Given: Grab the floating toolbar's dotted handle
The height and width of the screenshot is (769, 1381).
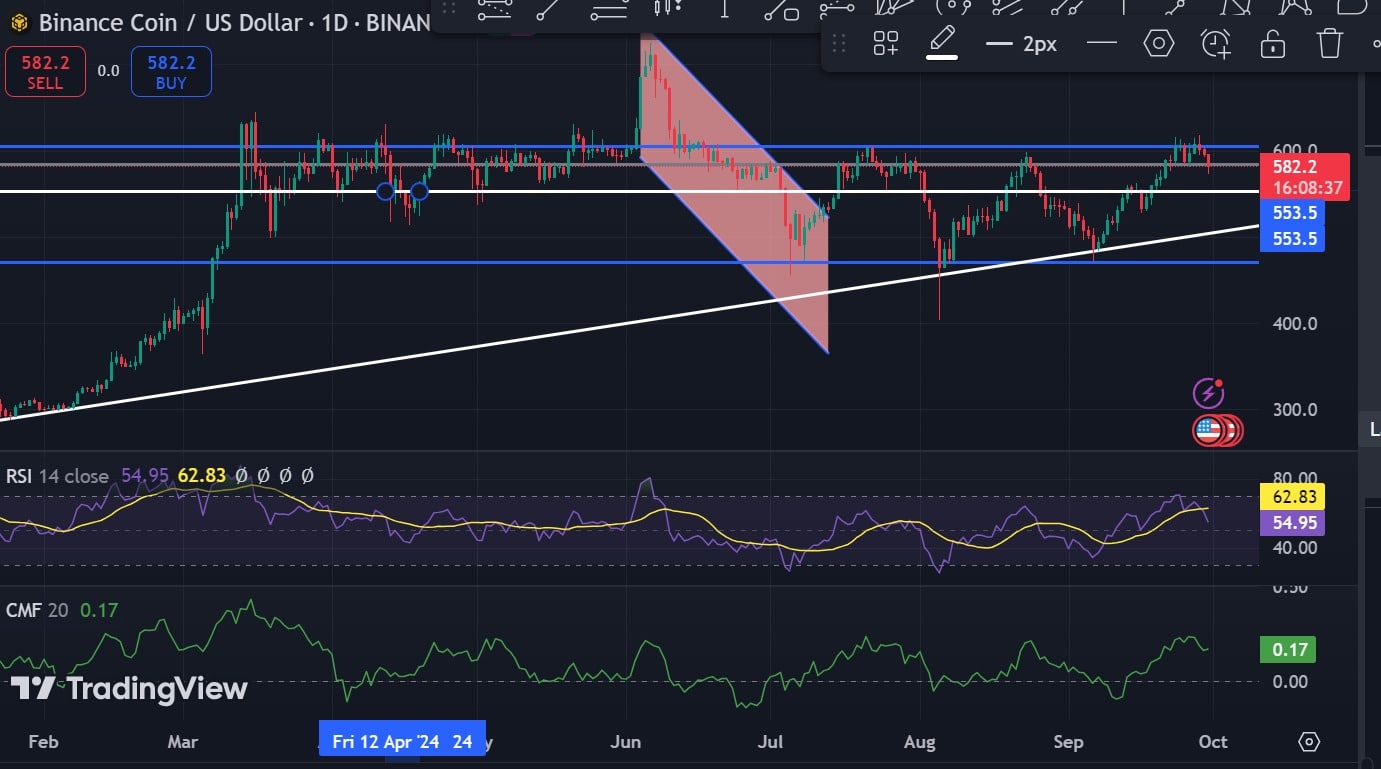Looking at the screenshot, I should 839,43.
